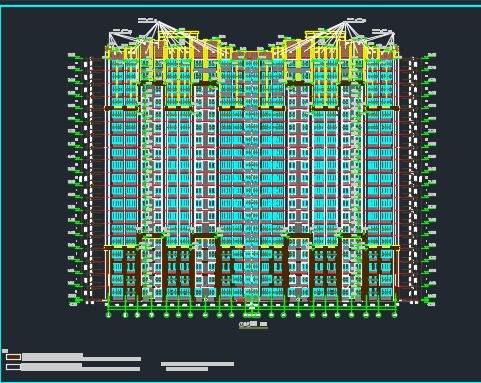The image size is (481, 383).
Task: Click the central window column of the tower
Action: click(252, 180)
